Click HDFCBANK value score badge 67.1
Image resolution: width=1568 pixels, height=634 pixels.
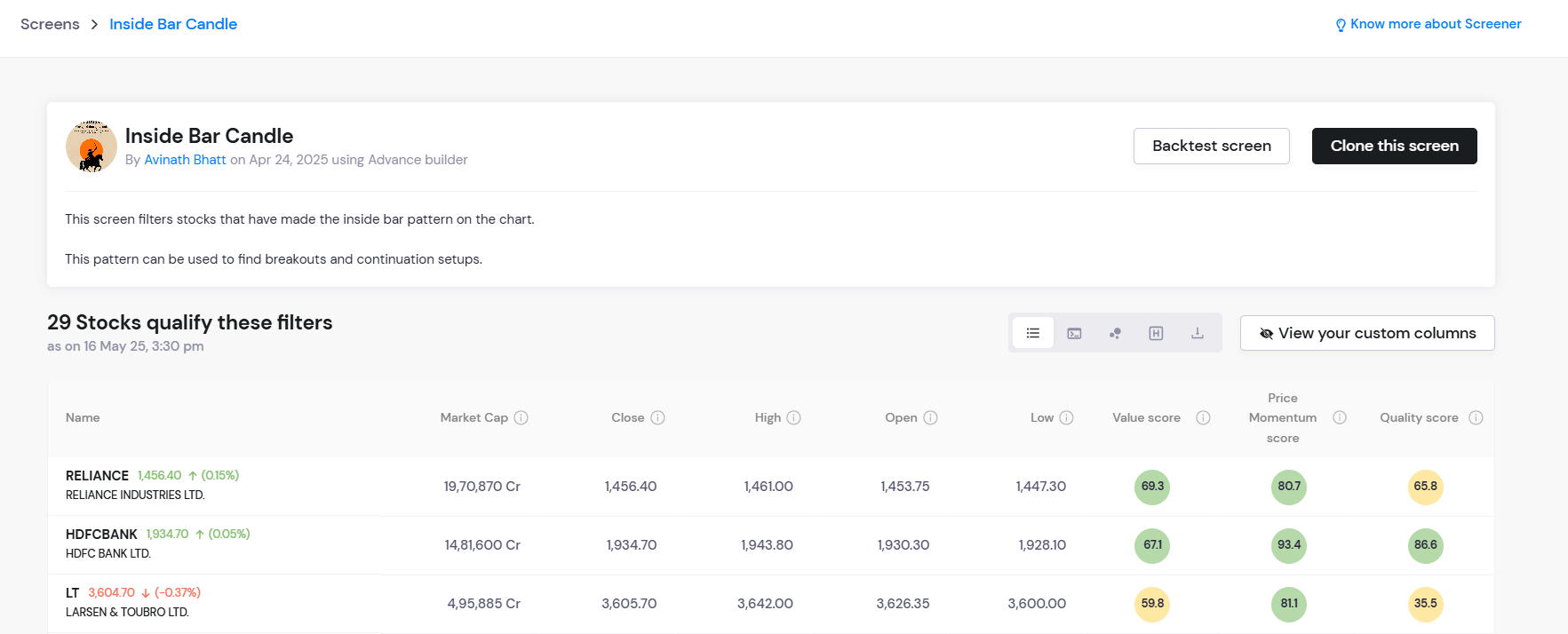pyautogui.click(x=1152, y=545)
